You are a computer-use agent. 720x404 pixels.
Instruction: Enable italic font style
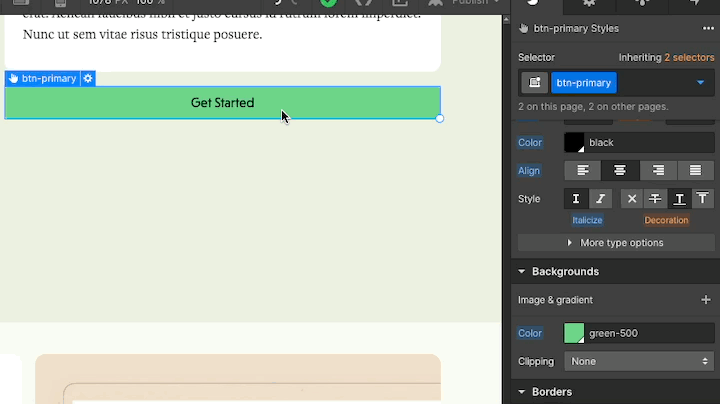[600, 199]
